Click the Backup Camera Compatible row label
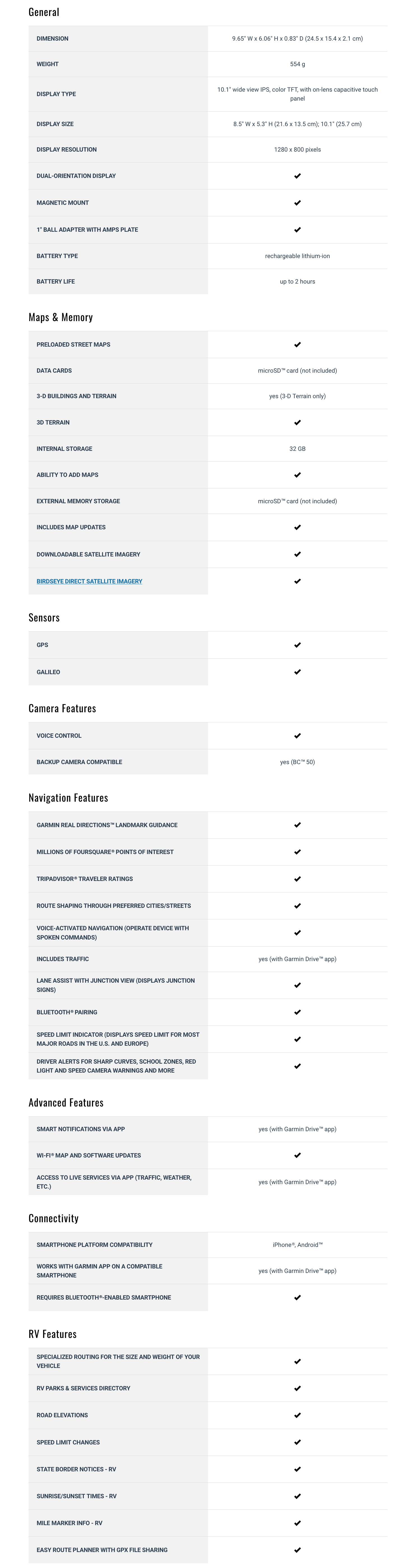This screenshot has width=402, height=1568. coord(79,762)
